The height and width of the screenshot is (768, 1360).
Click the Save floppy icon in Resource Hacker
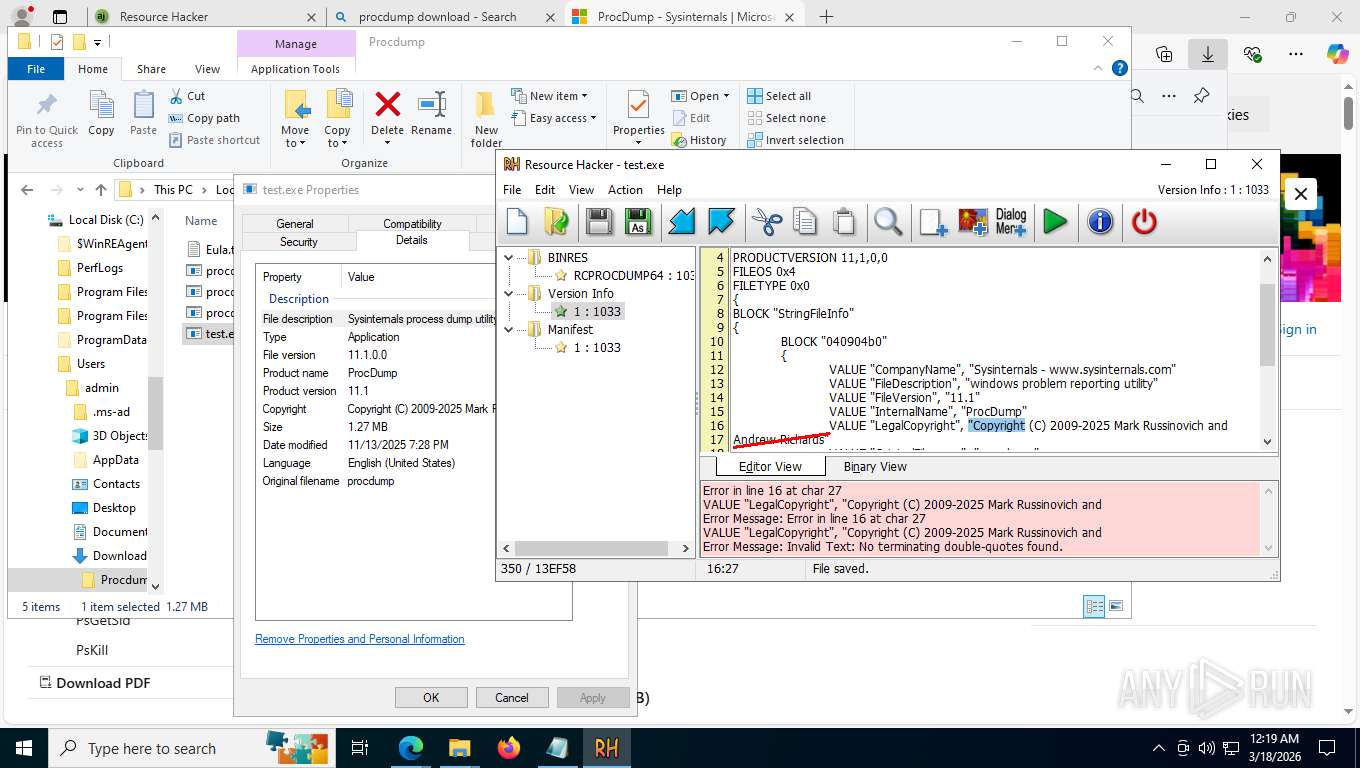599,221
